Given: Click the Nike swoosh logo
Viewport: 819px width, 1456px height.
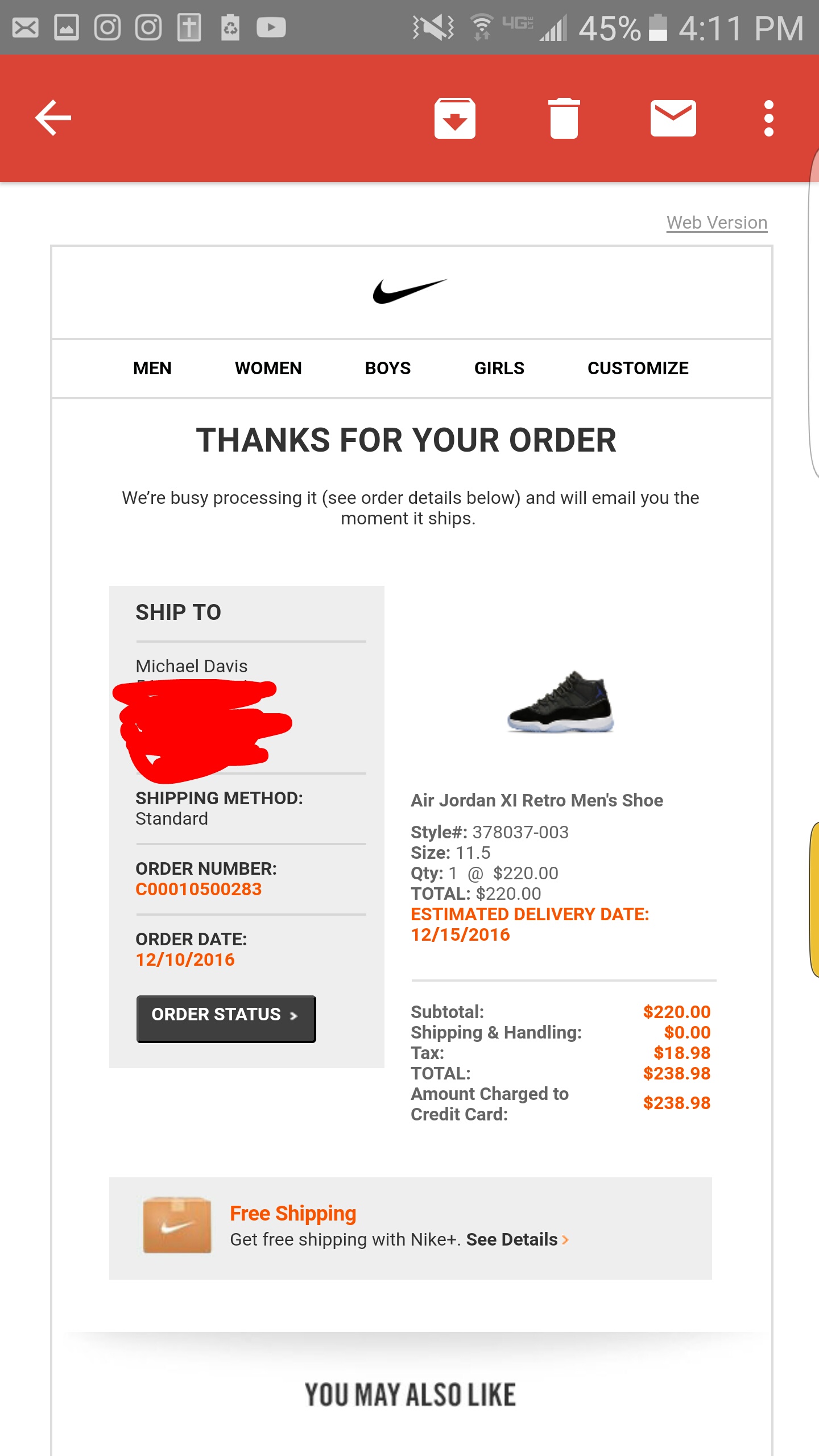Looking at the screenshot, I should click(x=410, y=291).
